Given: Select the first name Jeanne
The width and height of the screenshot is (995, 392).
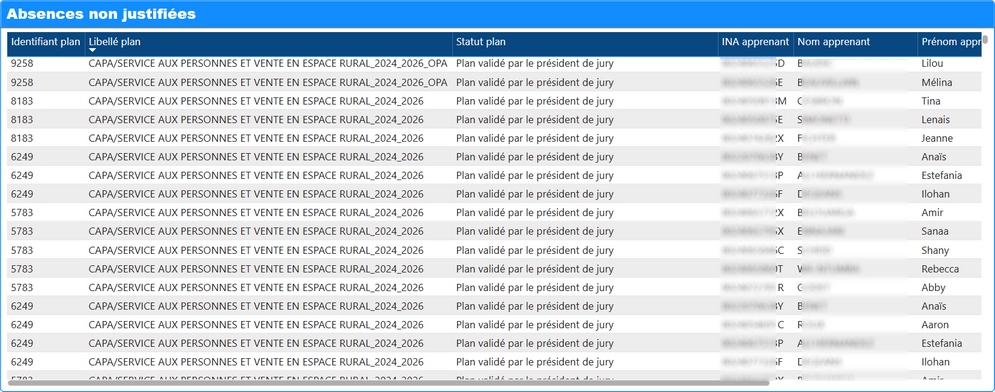Looking at the screenshot, I should (937, 138).
